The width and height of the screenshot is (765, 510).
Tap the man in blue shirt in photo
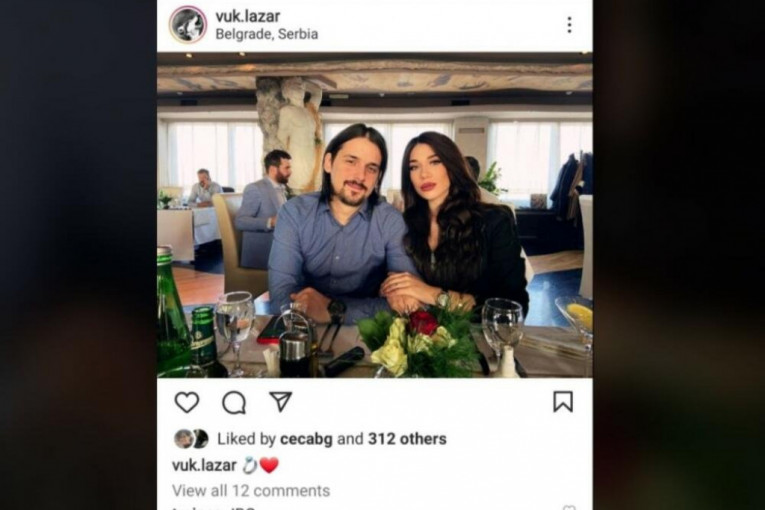339,224
